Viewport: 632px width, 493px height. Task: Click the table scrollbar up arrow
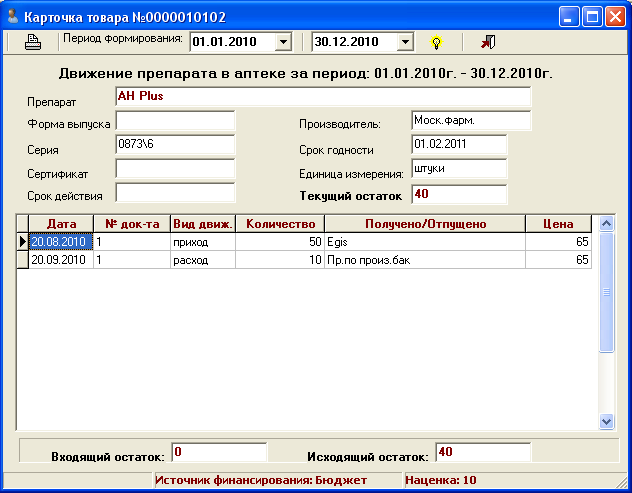tap(605, 223)
